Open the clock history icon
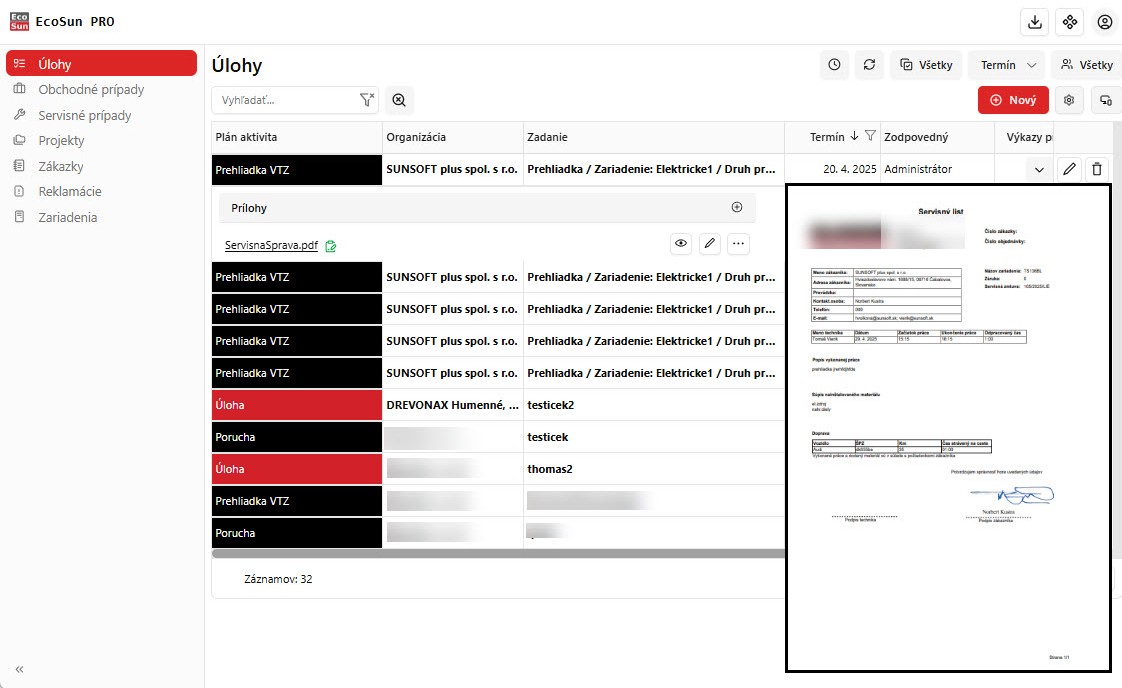Image resolution: width=1122 pixels, height=688 pixels. click(834, 65)
